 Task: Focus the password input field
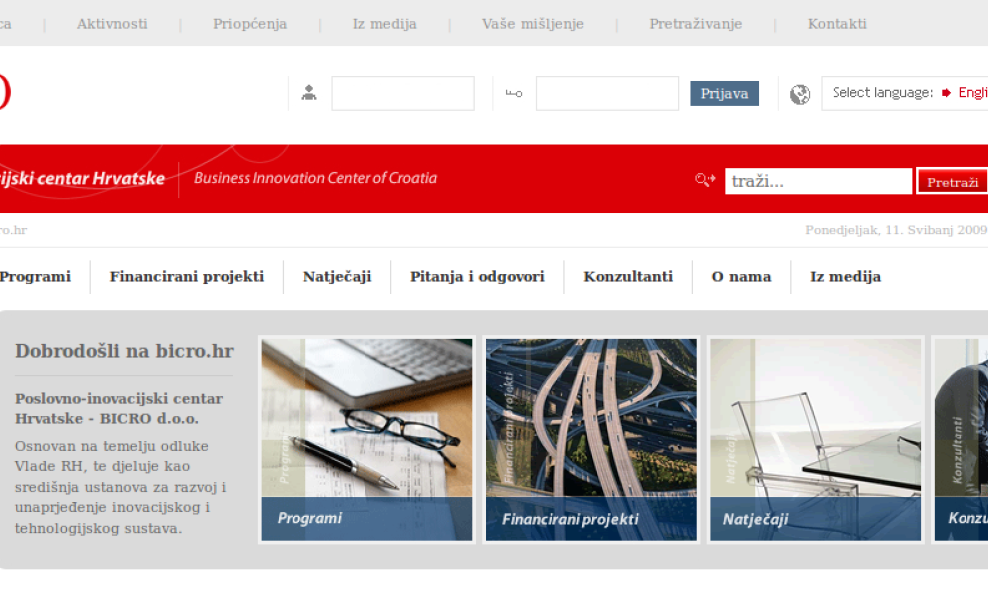coord(607,93)
